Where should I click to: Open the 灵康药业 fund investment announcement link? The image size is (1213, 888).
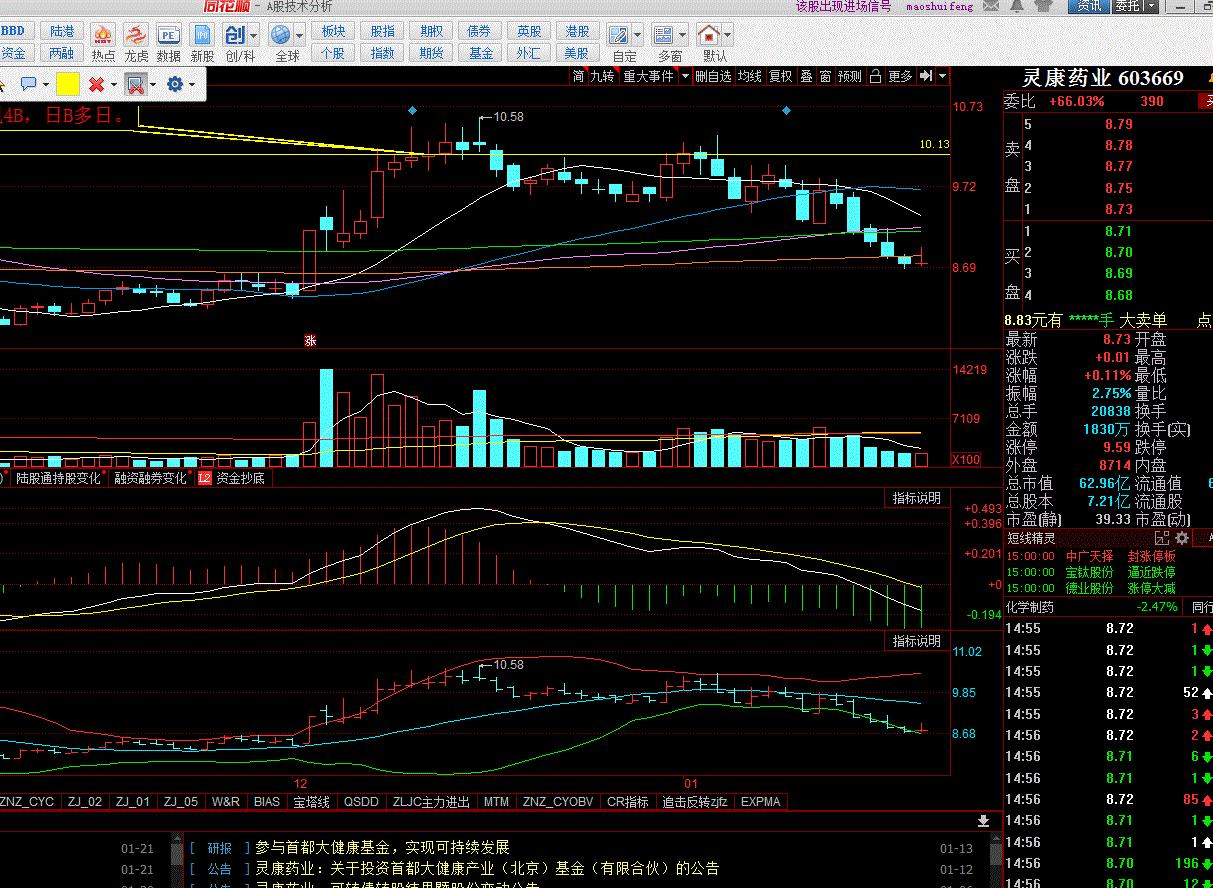click(487, 868)
